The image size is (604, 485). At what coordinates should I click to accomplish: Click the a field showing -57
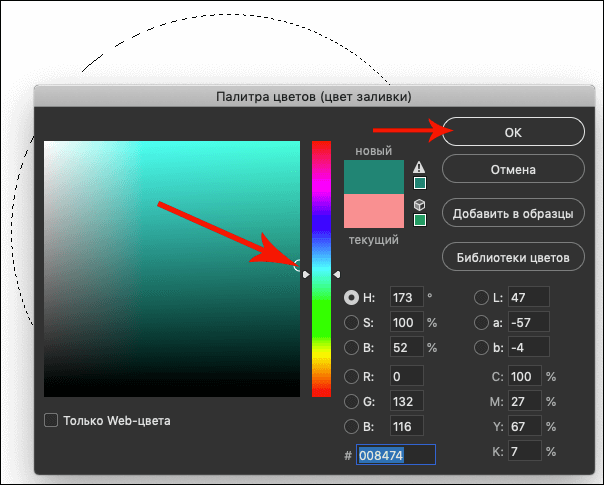528,322
